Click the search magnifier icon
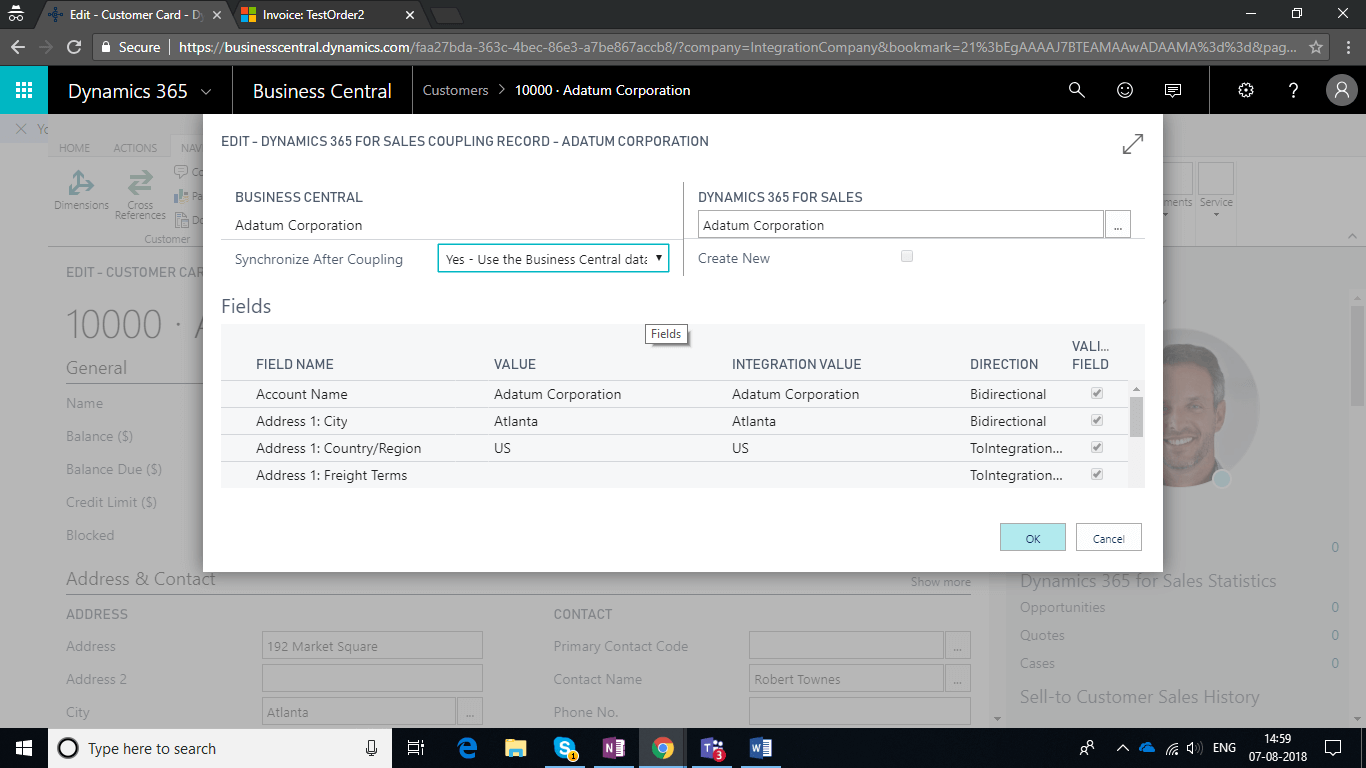Viewport: 1366px width, 768px height. coord(1077,90)
